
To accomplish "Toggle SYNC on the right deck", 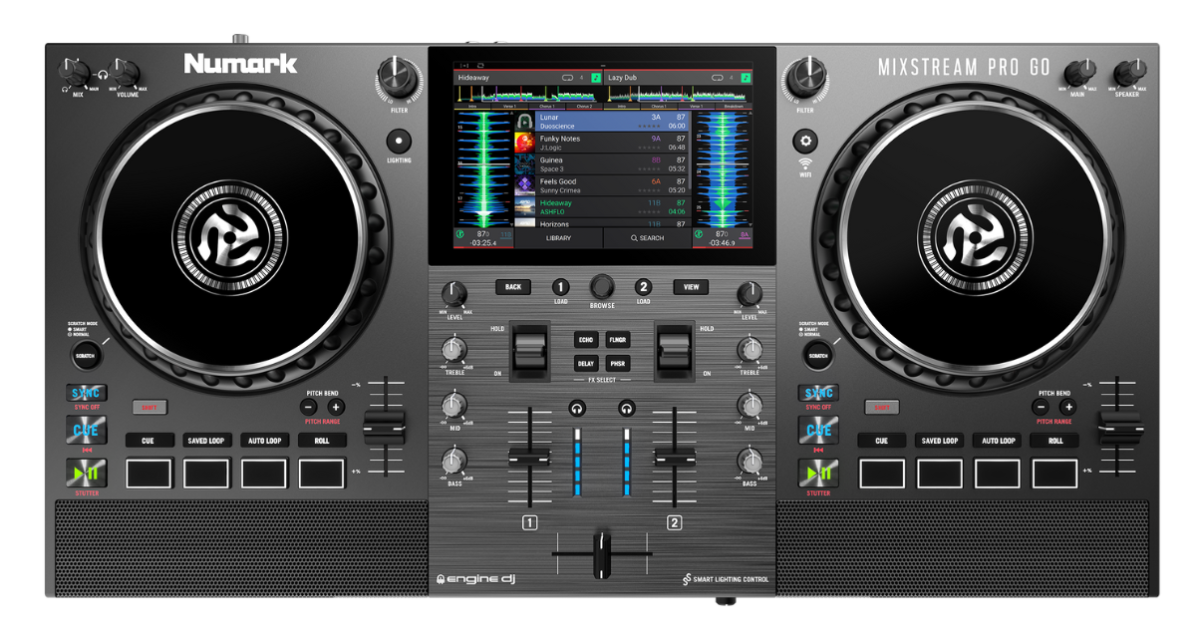I will (x=818, y=393).
